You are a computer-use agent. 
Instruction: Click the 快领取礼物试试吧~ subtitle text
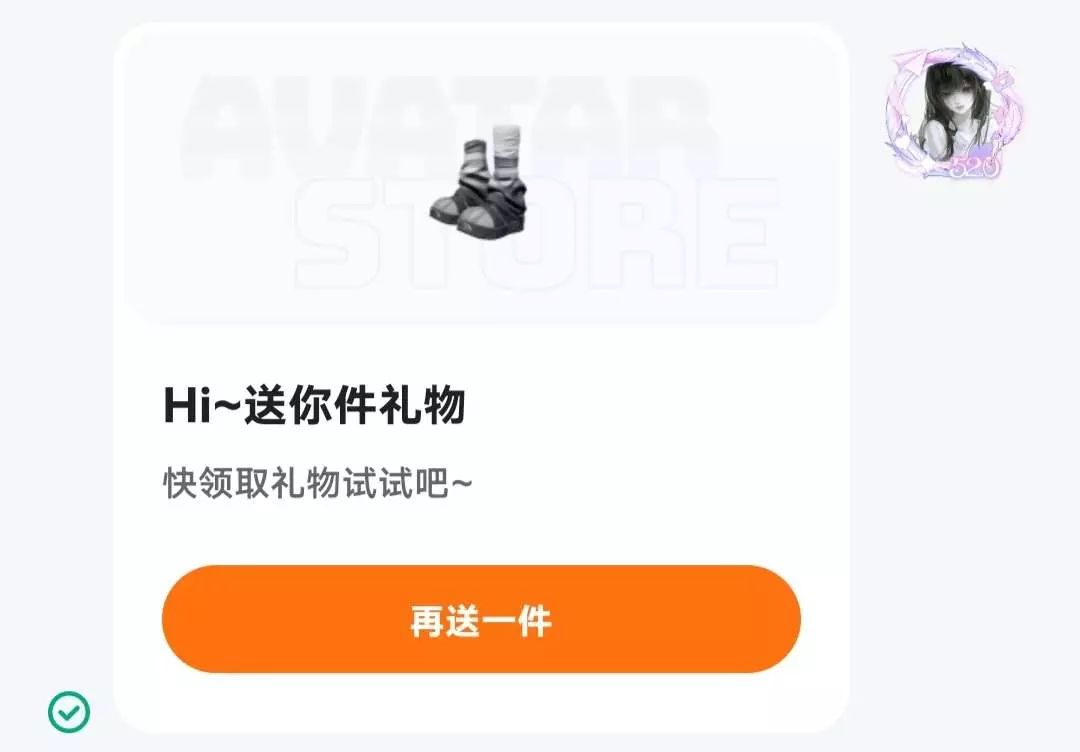pyautogui.click(x=318, y=483)
